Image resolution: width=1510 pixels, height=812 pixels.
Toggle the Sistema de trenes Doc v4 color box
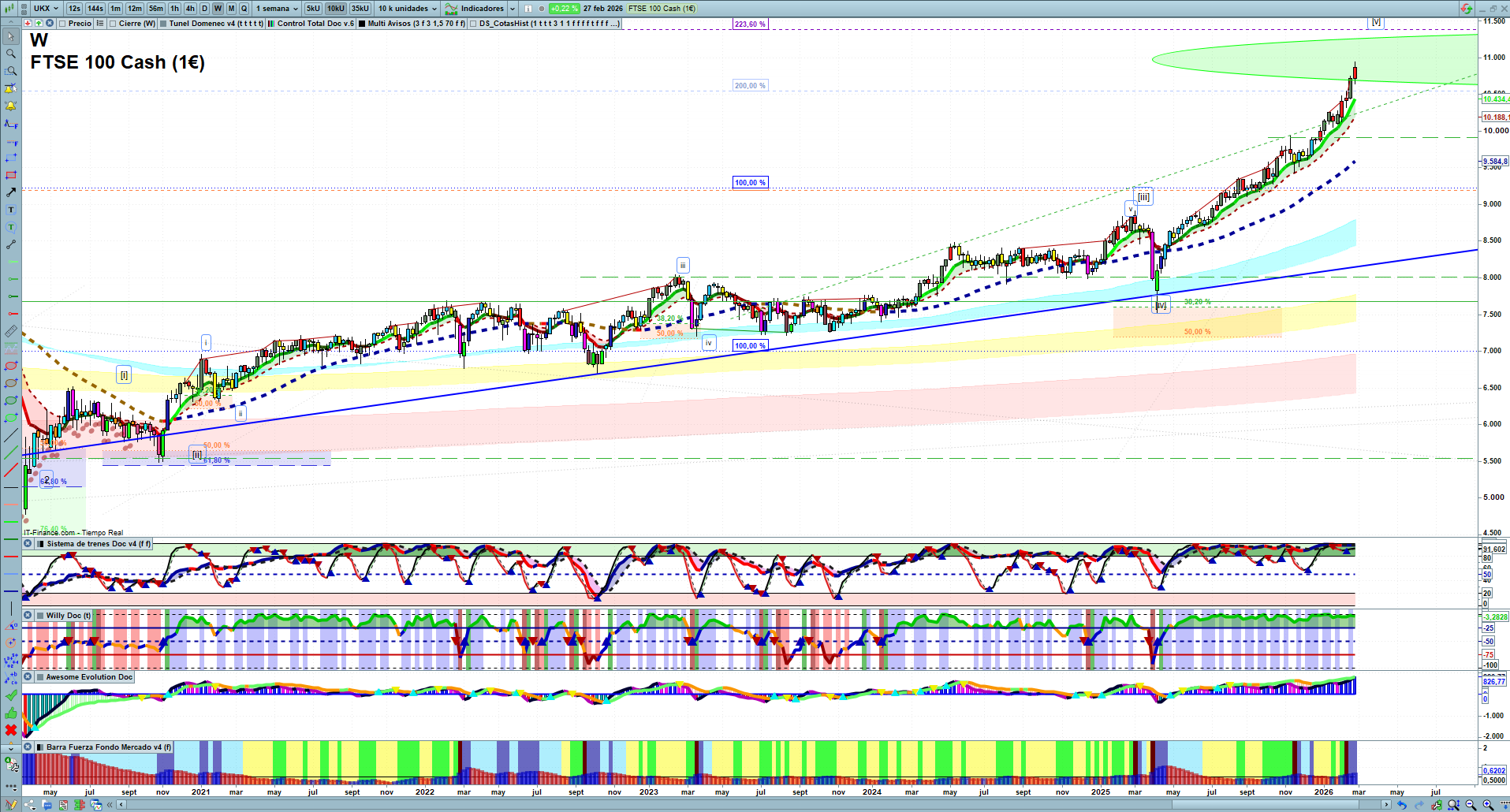40,544
